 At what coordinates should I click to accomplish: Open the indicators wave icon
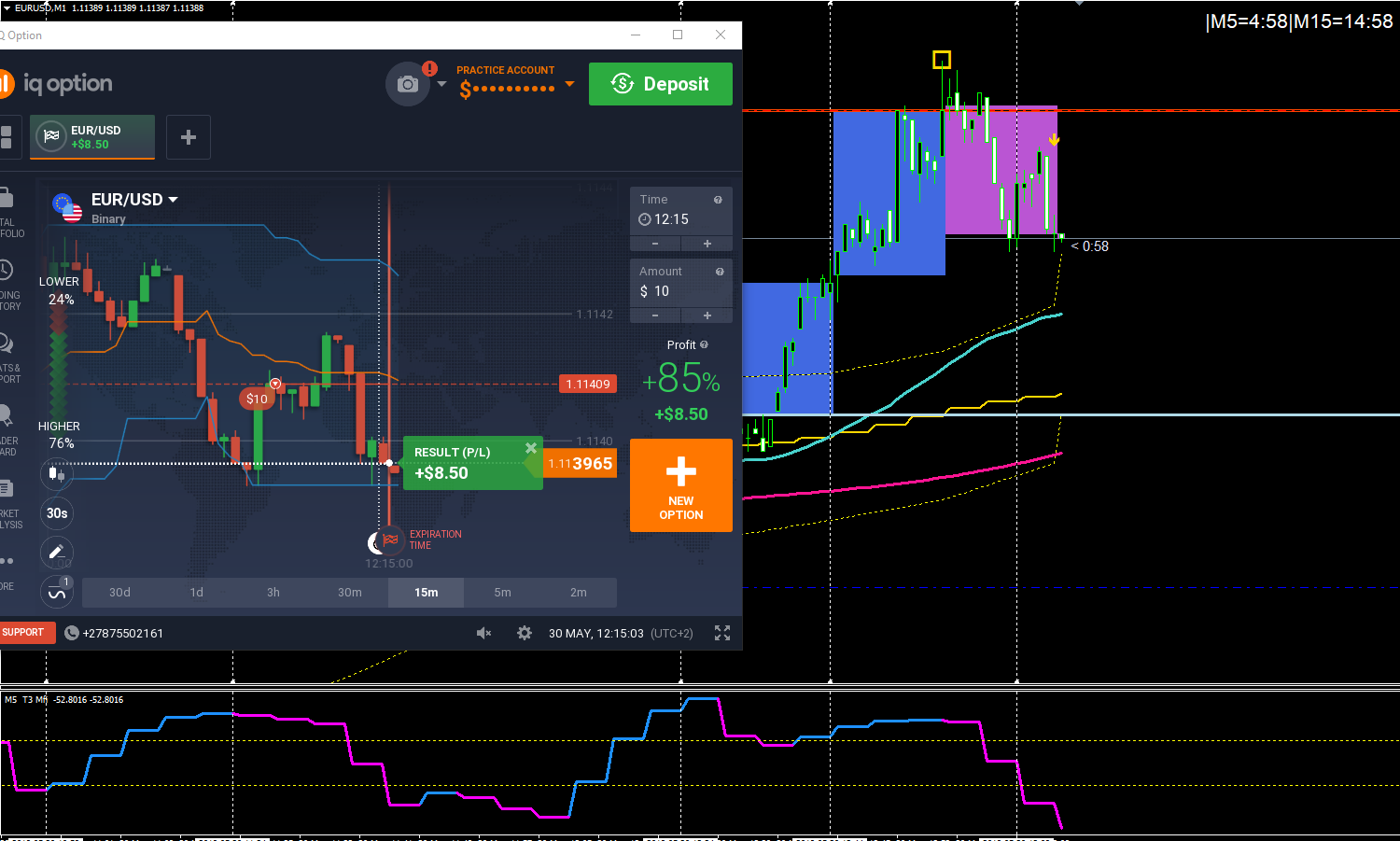pos(57,592)
